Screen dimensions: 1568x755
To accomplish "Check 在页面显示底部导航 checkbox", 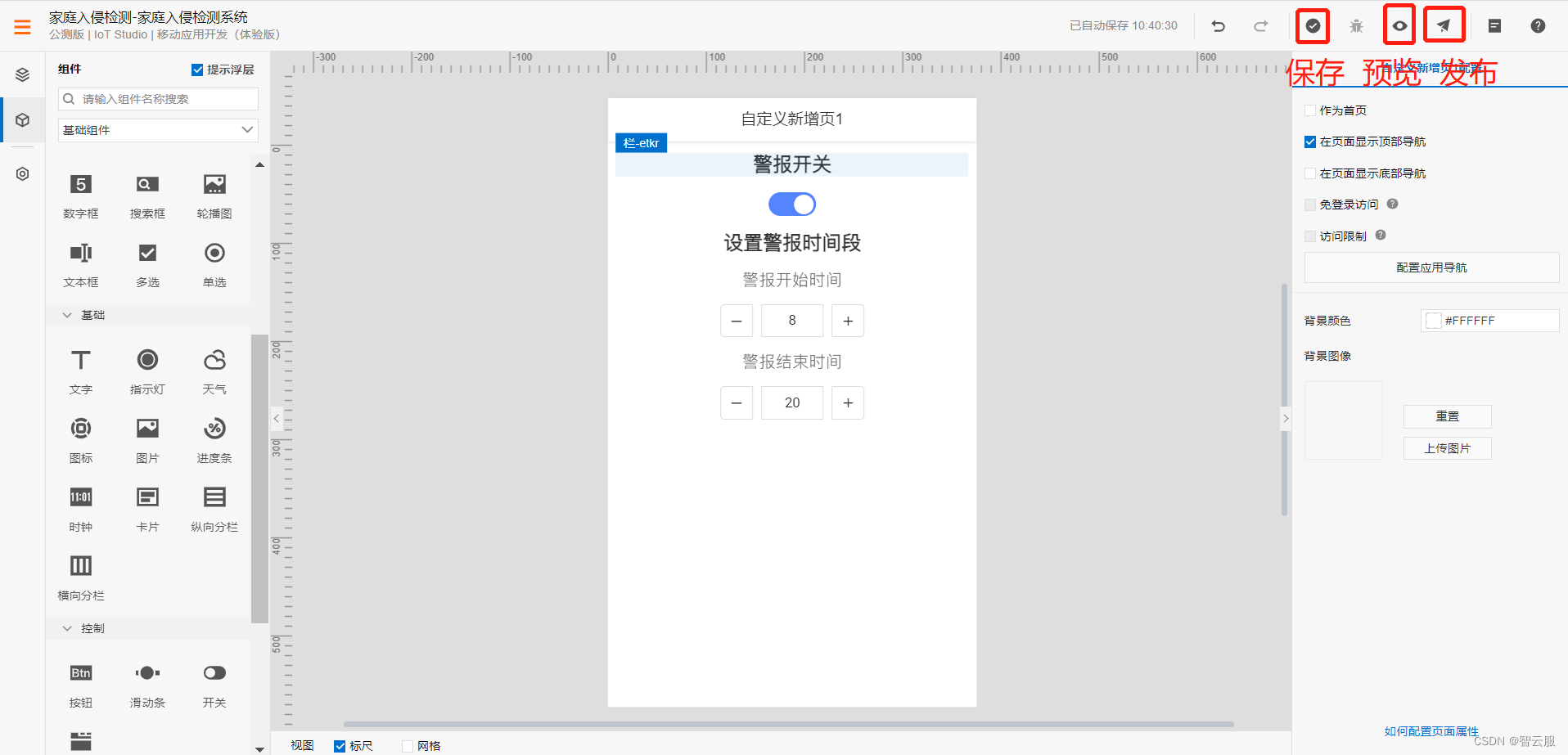I will [x=1310, y=173].
